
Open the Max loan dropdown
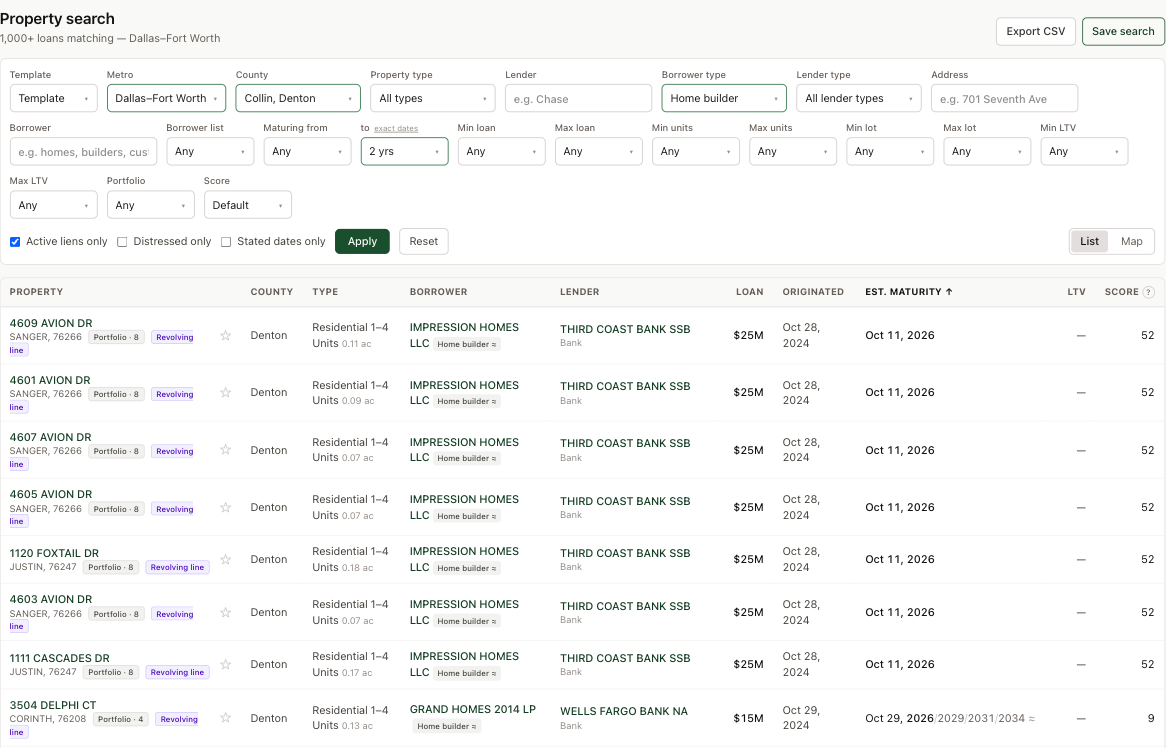[x=598, y=151]
